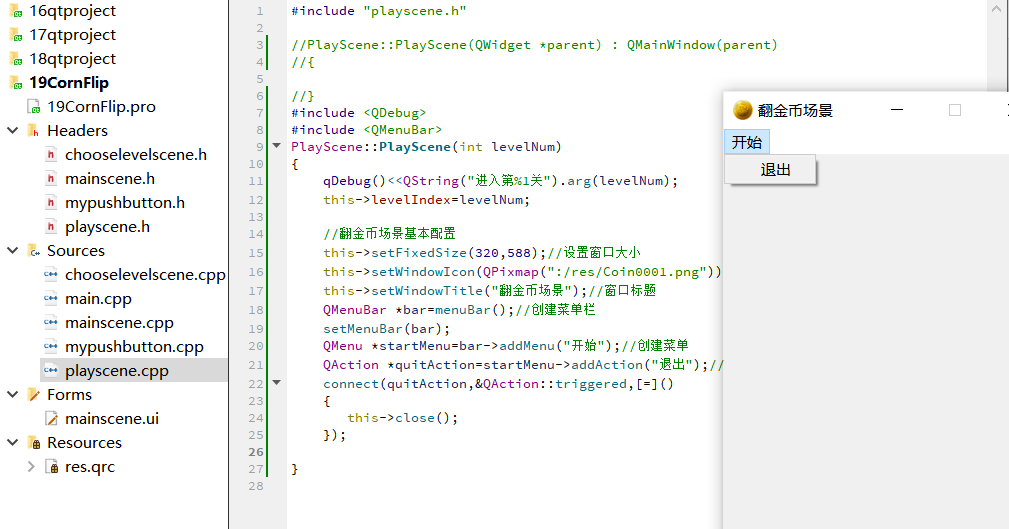Open the 开始 menu in the coin window
1009x529 pixels.
746,142
